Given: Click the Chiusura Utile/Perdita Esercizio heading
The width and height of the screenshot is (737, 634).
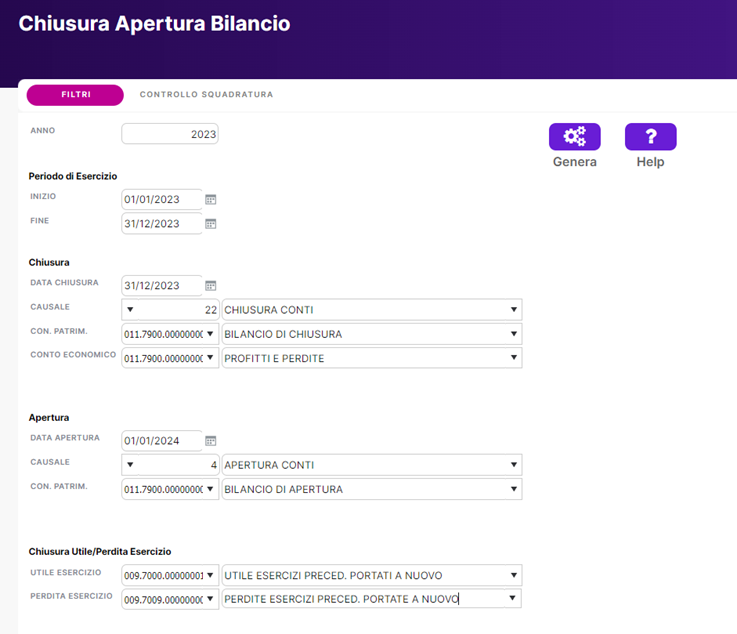Looking at the screenshot, I should (x=100, y=551).
